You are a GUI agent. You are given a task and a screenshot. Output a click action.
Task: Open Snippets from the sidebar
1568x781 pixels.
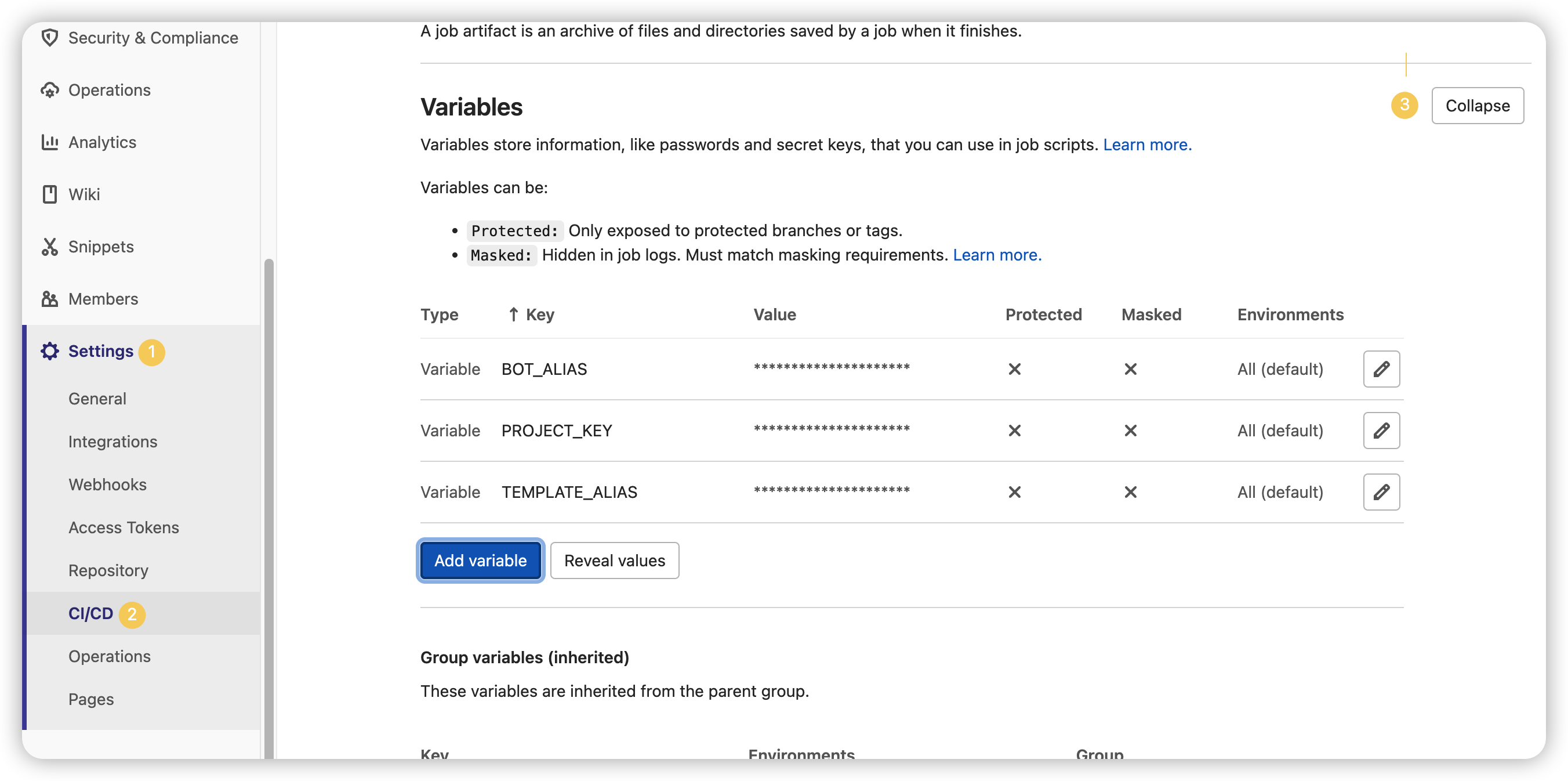click(101, 247)
